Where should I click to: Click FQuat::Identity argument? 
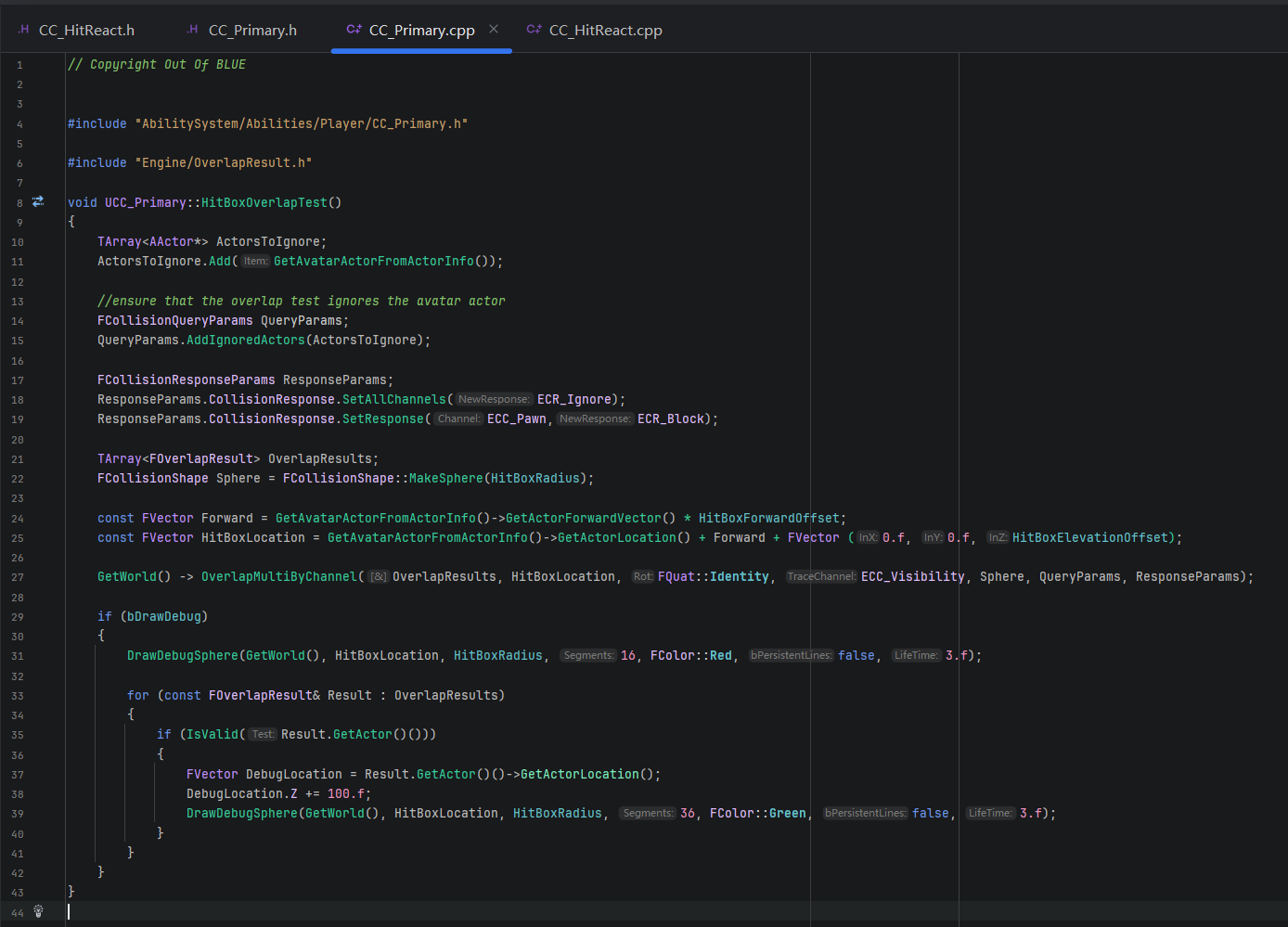[714, 576]
